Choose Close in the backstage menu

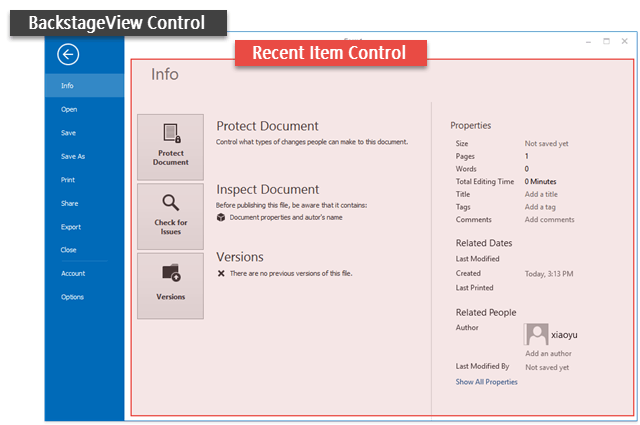click(x=84, y=250)
